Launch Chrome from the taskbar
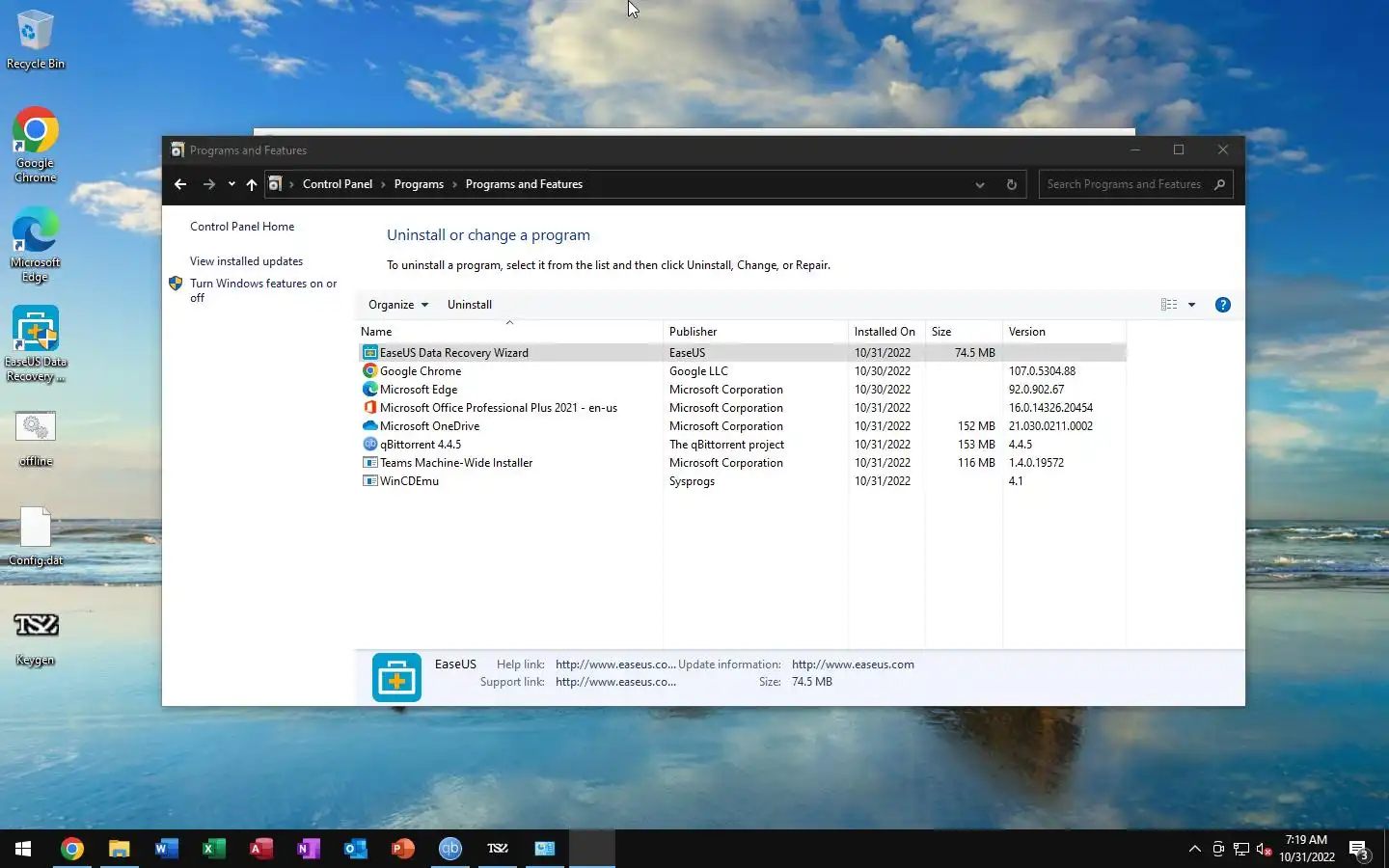 (x=72, y=849)
